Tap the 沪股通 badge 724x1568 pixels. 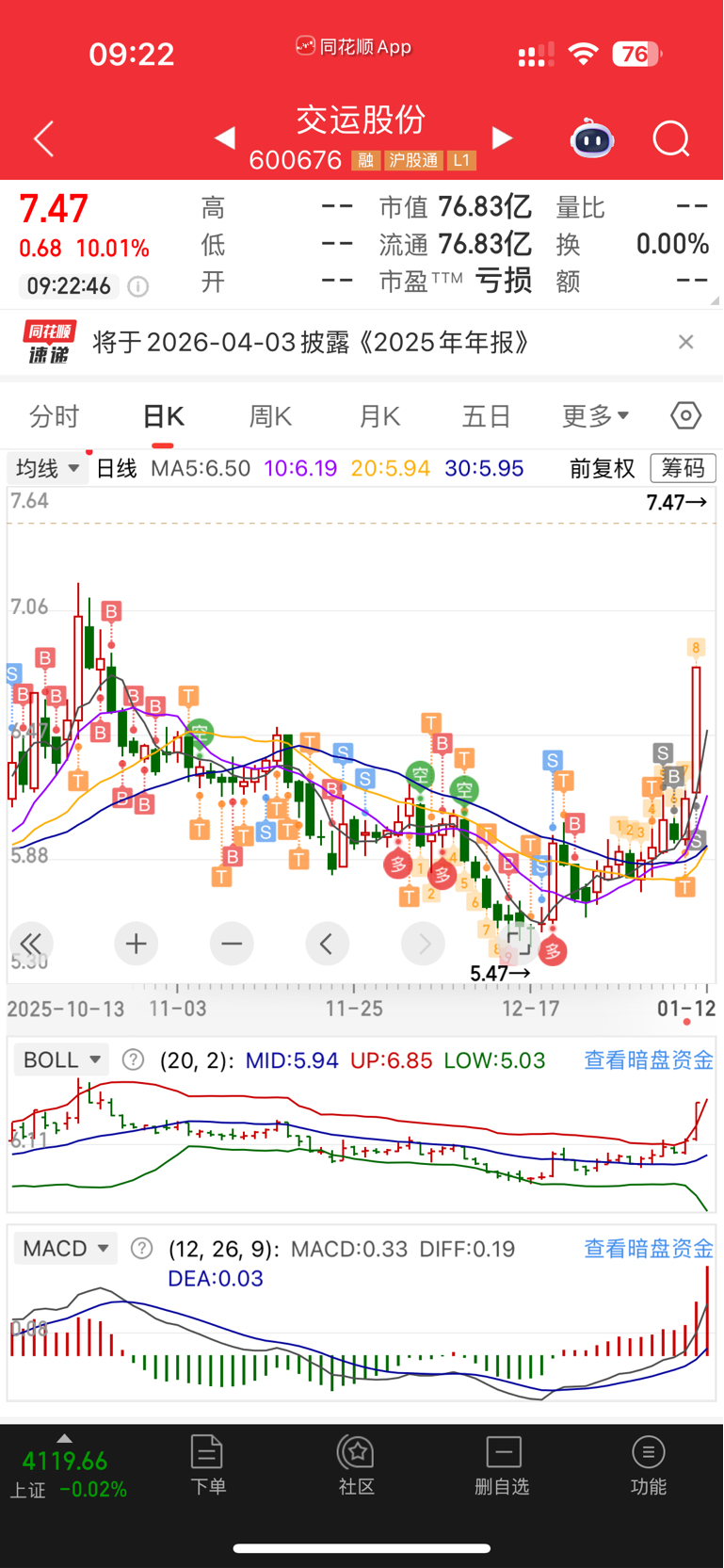coord(413,161)
